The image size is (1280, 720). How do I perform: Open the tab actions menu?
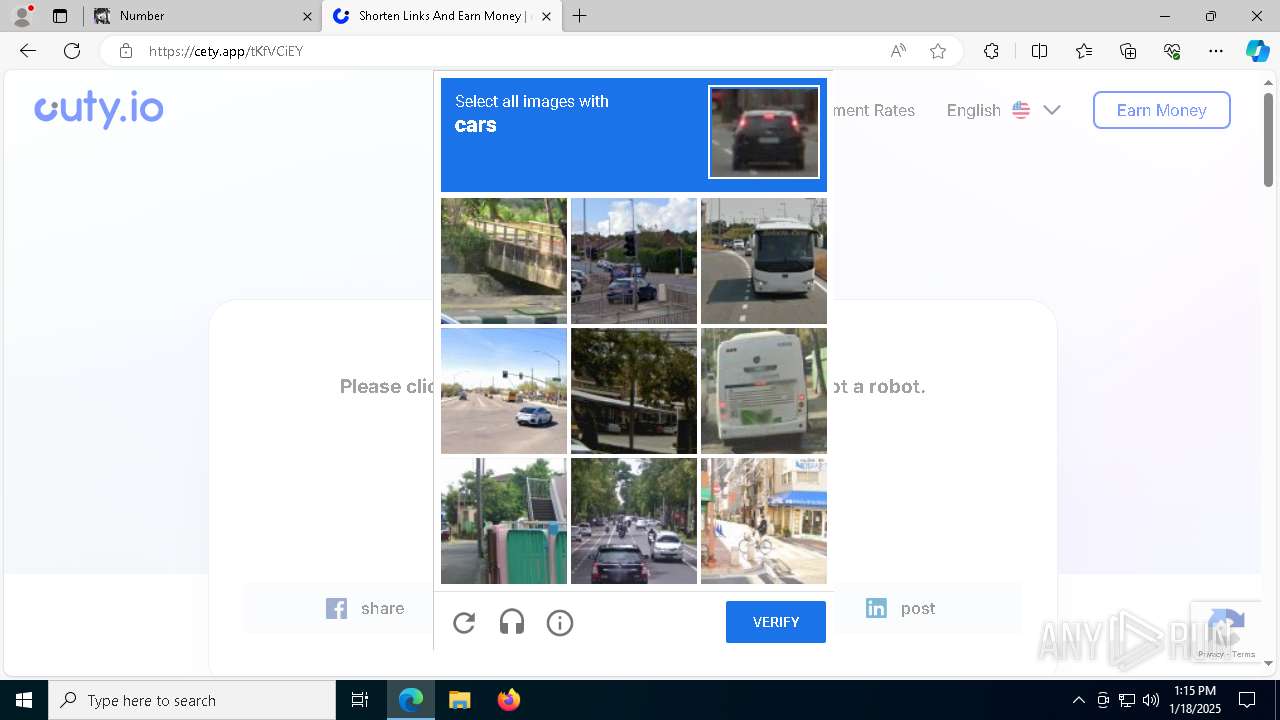[x=60, y=16]
